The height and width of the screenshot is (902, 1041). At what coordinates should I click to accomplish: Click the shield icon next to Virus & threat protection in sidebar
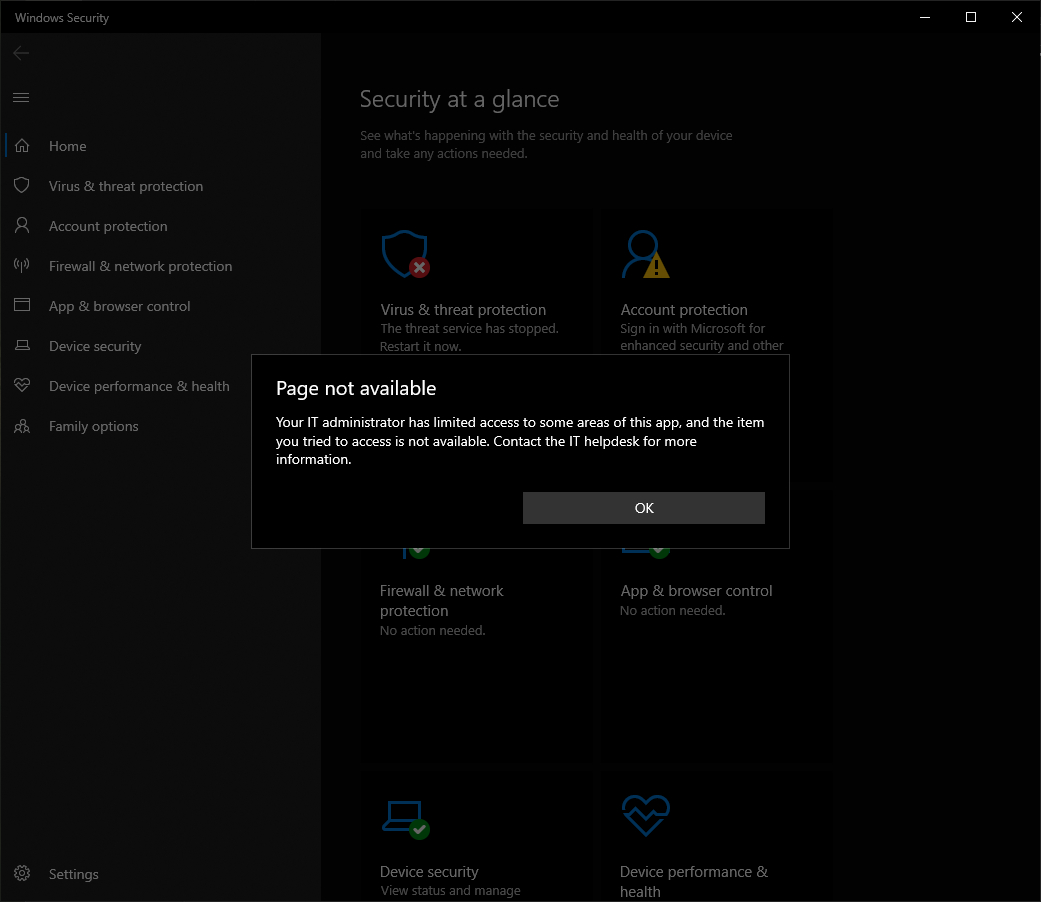(22, 185)
